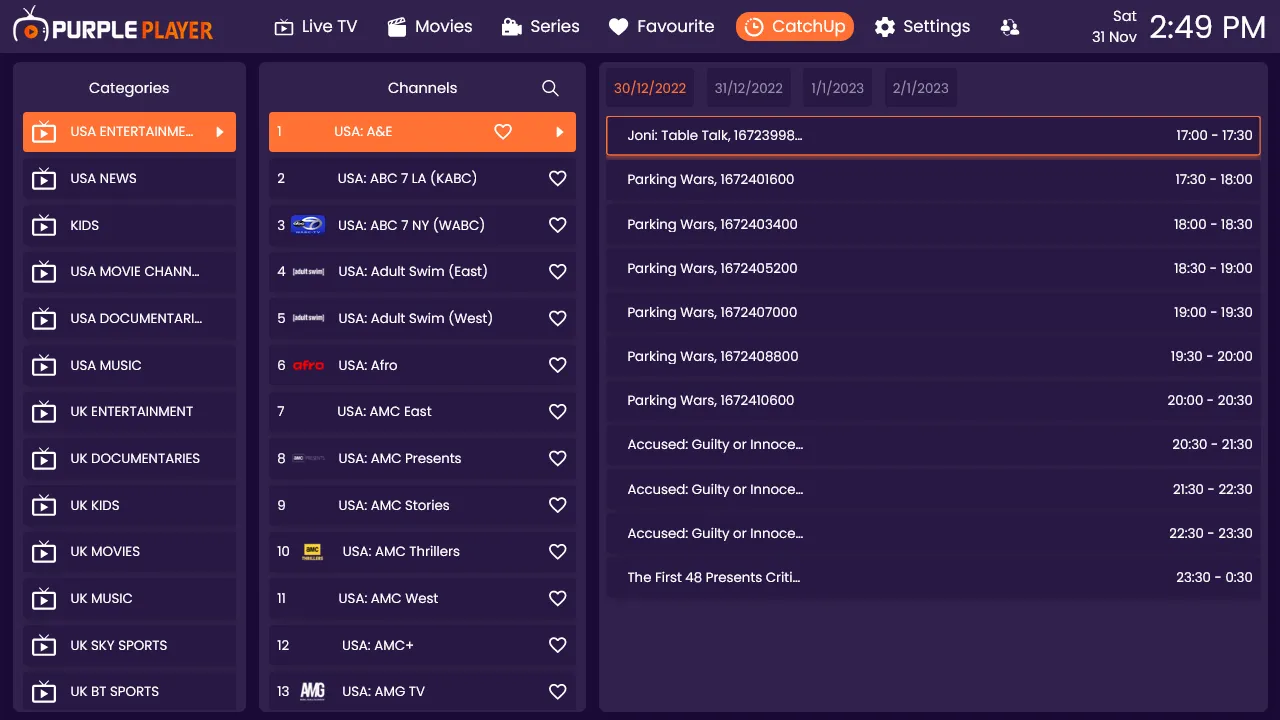Viewport: 1280px width, 720px height.
Task: Toggle favourite heart for USA: ABC 7 NY (WABC)
Action: point(558,225)
